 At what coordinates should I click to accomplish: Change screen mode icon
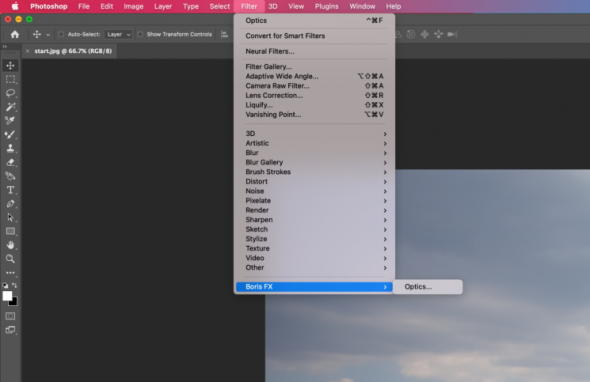(x=10, y=330)
